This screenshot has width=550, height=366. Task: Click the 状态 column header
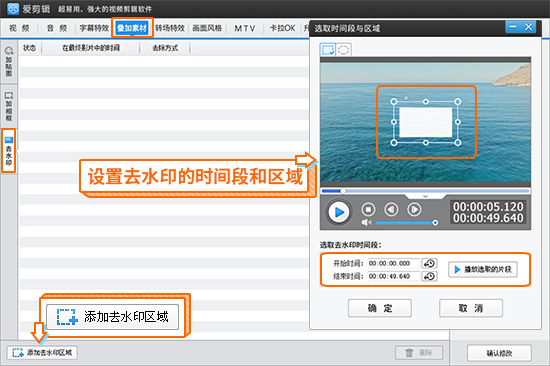click(x=29, y=48)
